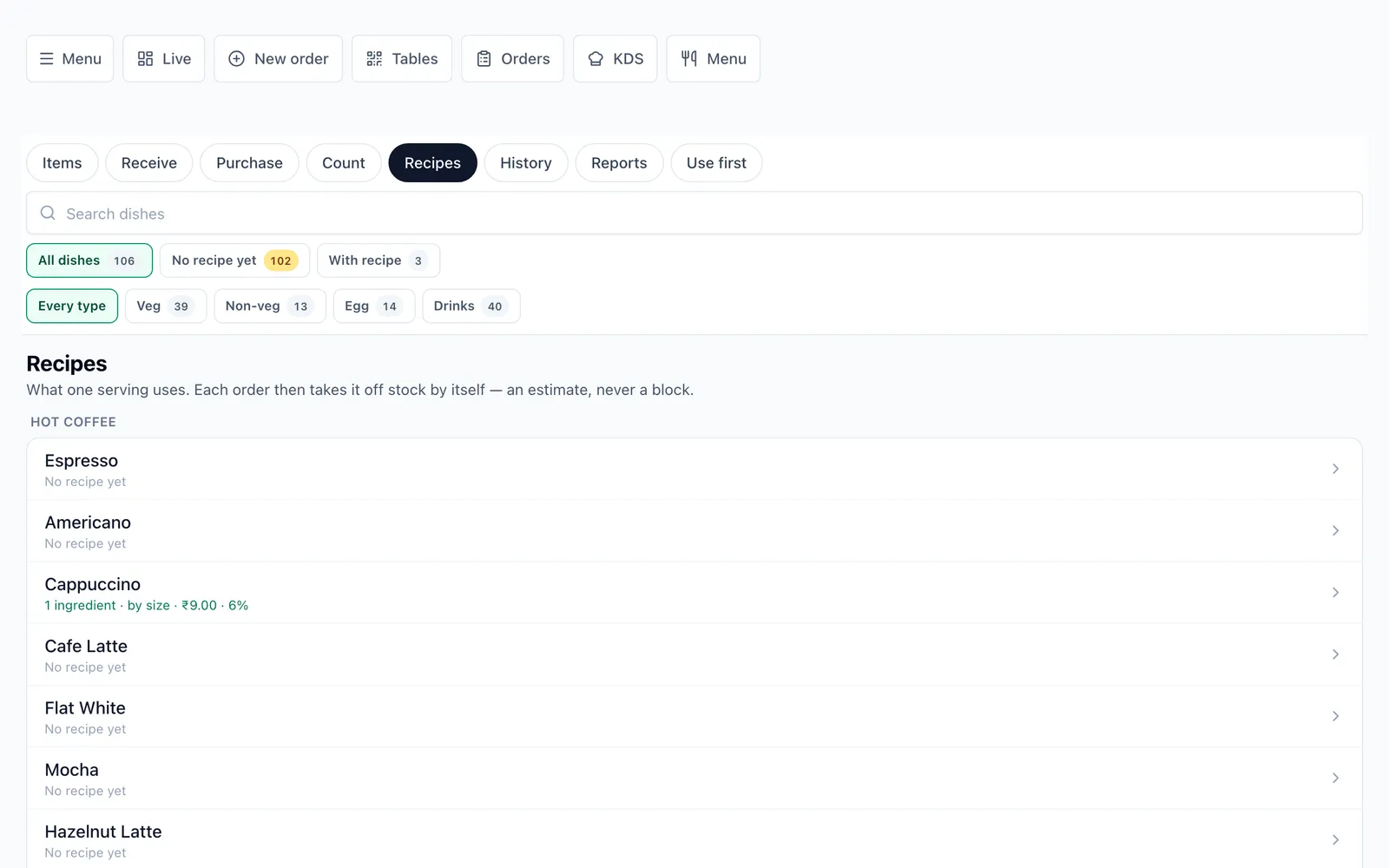The image size is (1389, 868).
Task: Open the Purchase tab
Action: (x=249, y=163)
